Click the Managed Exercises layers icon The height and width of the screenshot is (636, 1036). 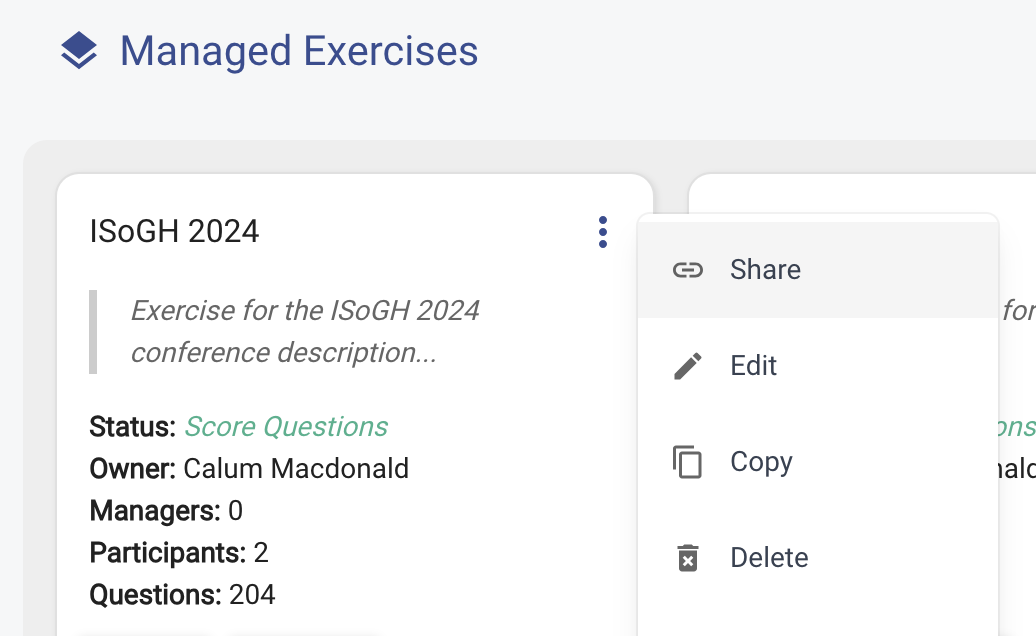79,51
